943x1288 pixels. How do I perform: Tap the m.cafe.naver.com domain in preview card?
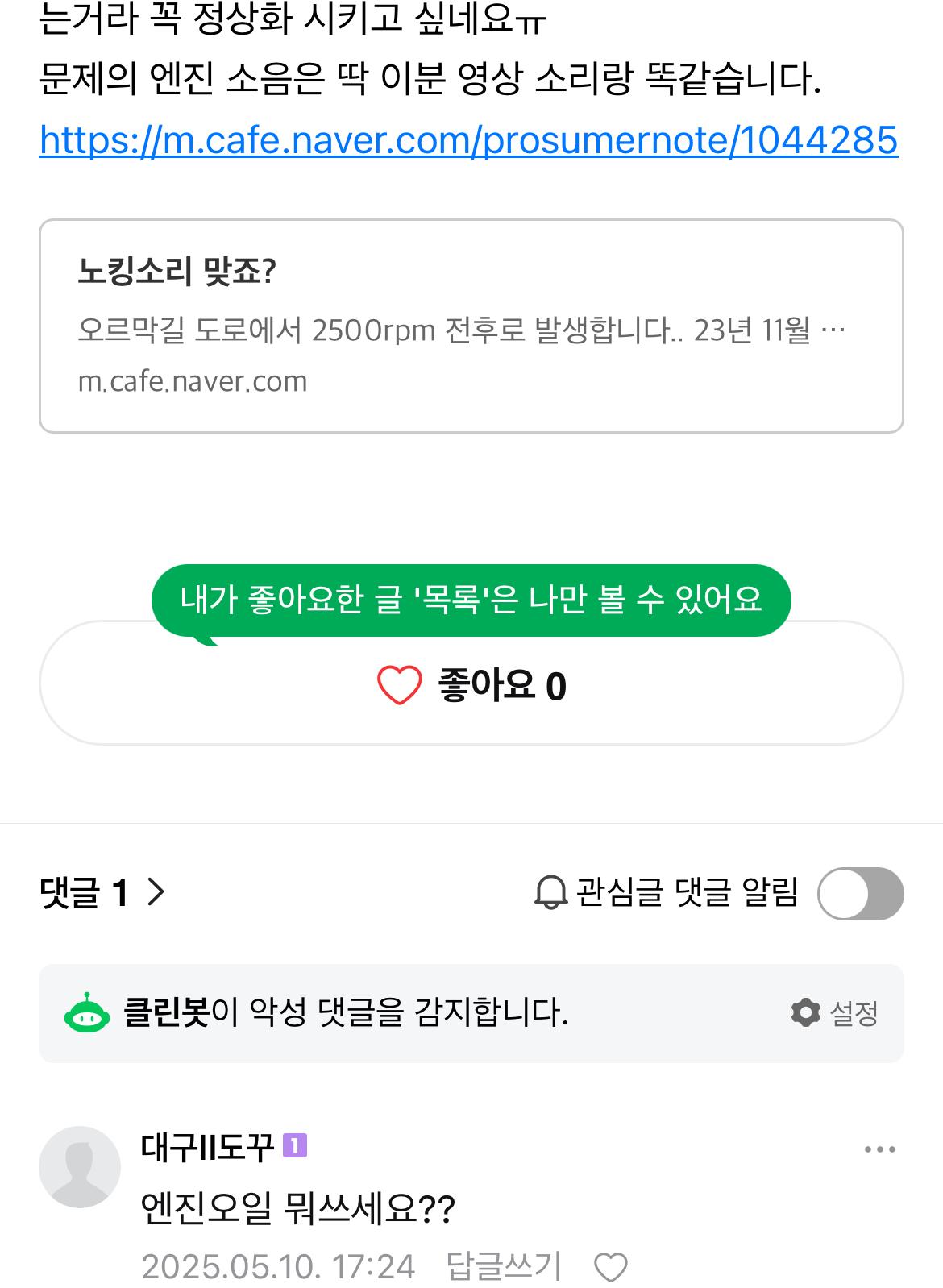(x=193, y=381)
